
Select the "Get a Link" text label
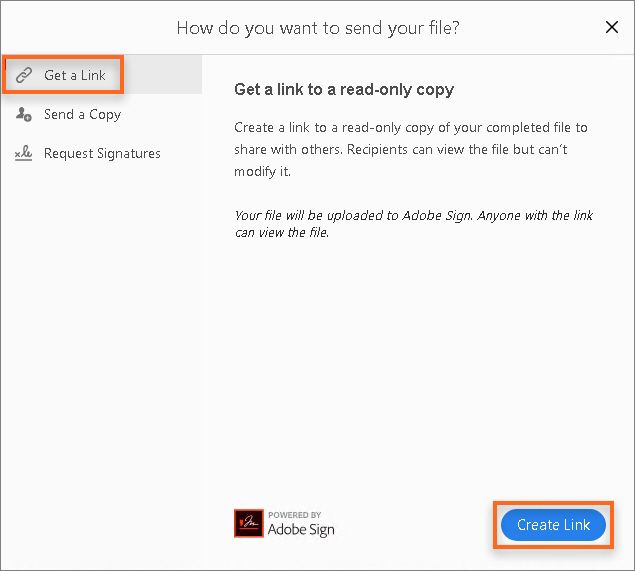[75, 76]
